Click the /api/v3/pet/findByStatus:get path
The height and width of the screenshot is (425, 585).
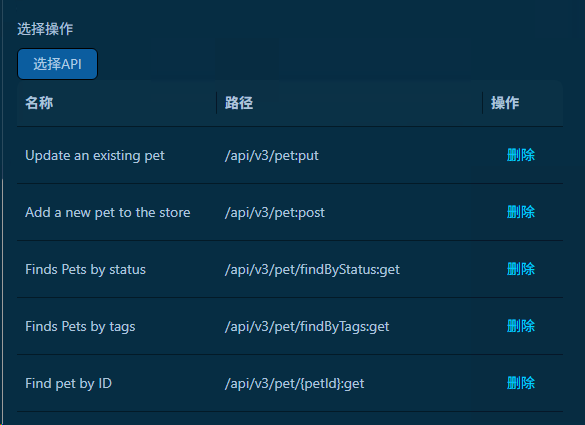click(312, 270)
